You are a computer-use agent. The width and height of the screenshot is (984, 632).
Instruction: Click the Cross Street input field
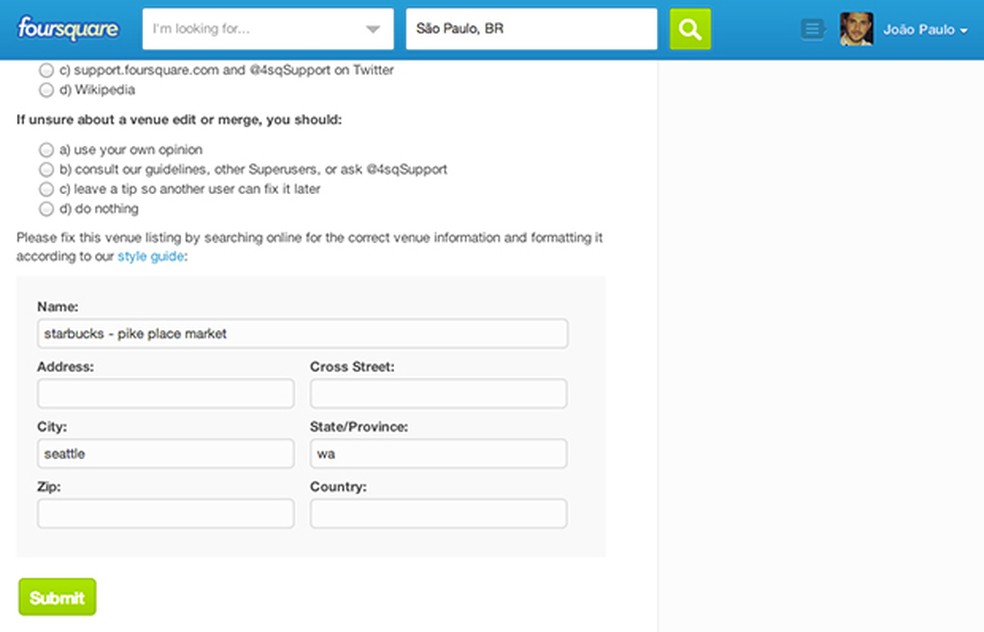click(x=438, y=394)
